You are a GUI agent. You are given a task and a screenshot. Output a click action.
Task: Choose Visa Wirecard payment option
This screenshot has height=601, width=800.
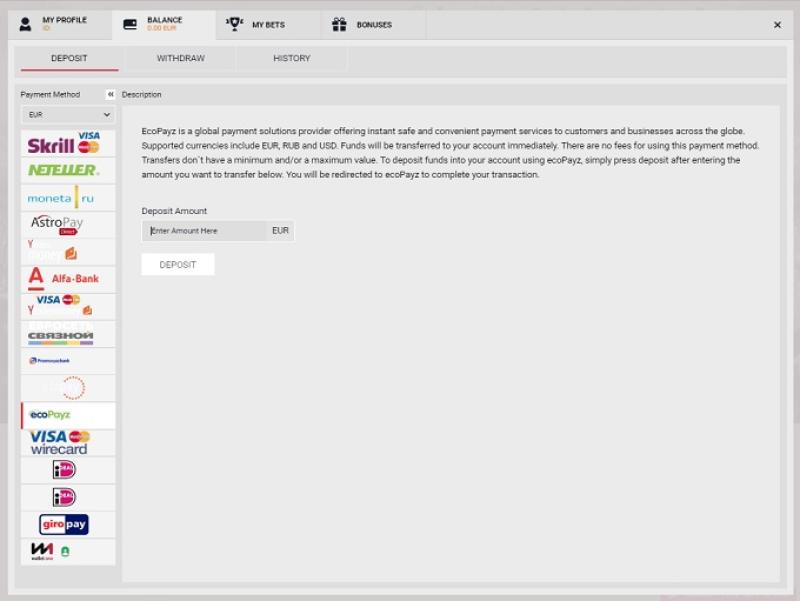pos(67,442)
